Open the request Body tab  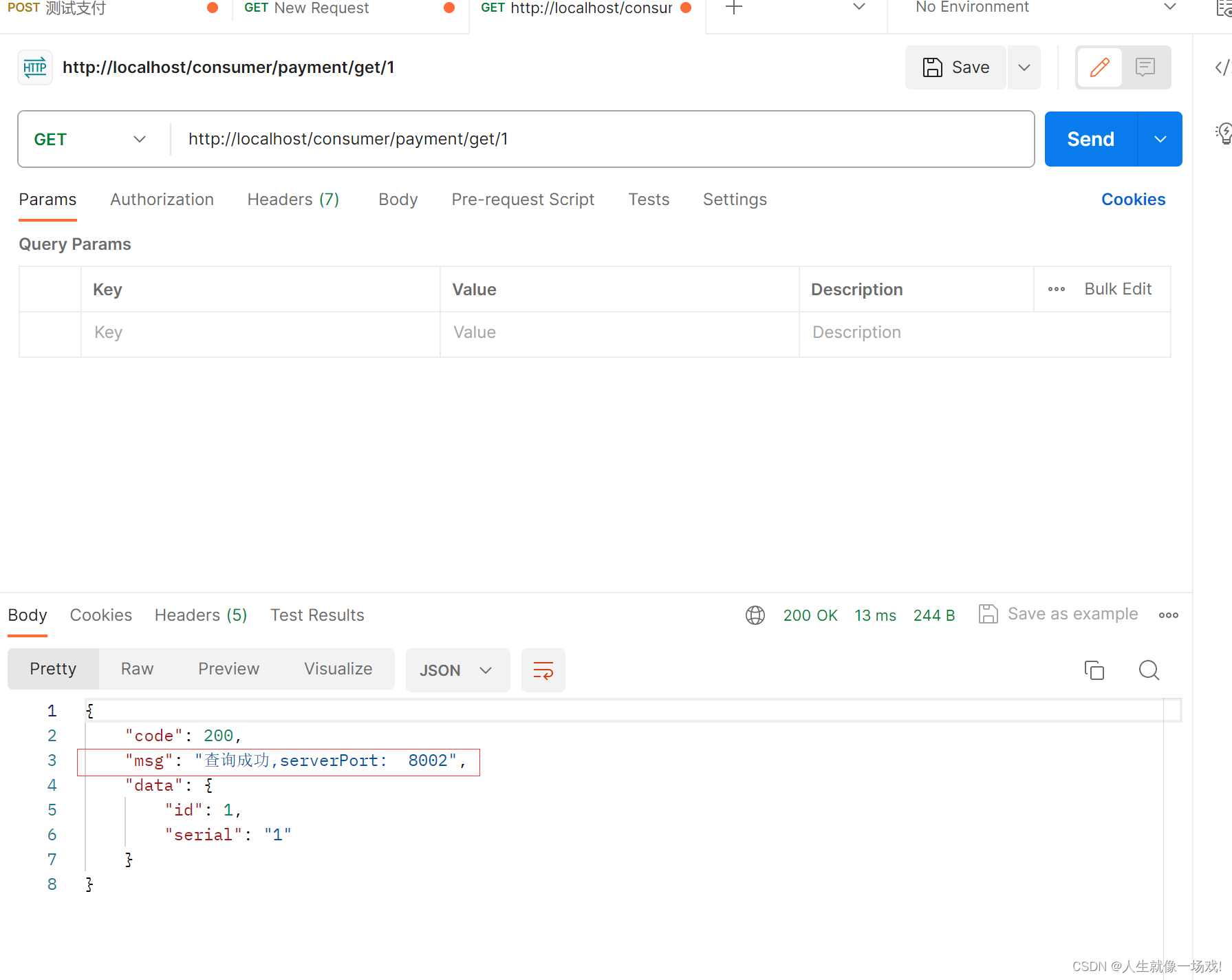pos(398,200)
